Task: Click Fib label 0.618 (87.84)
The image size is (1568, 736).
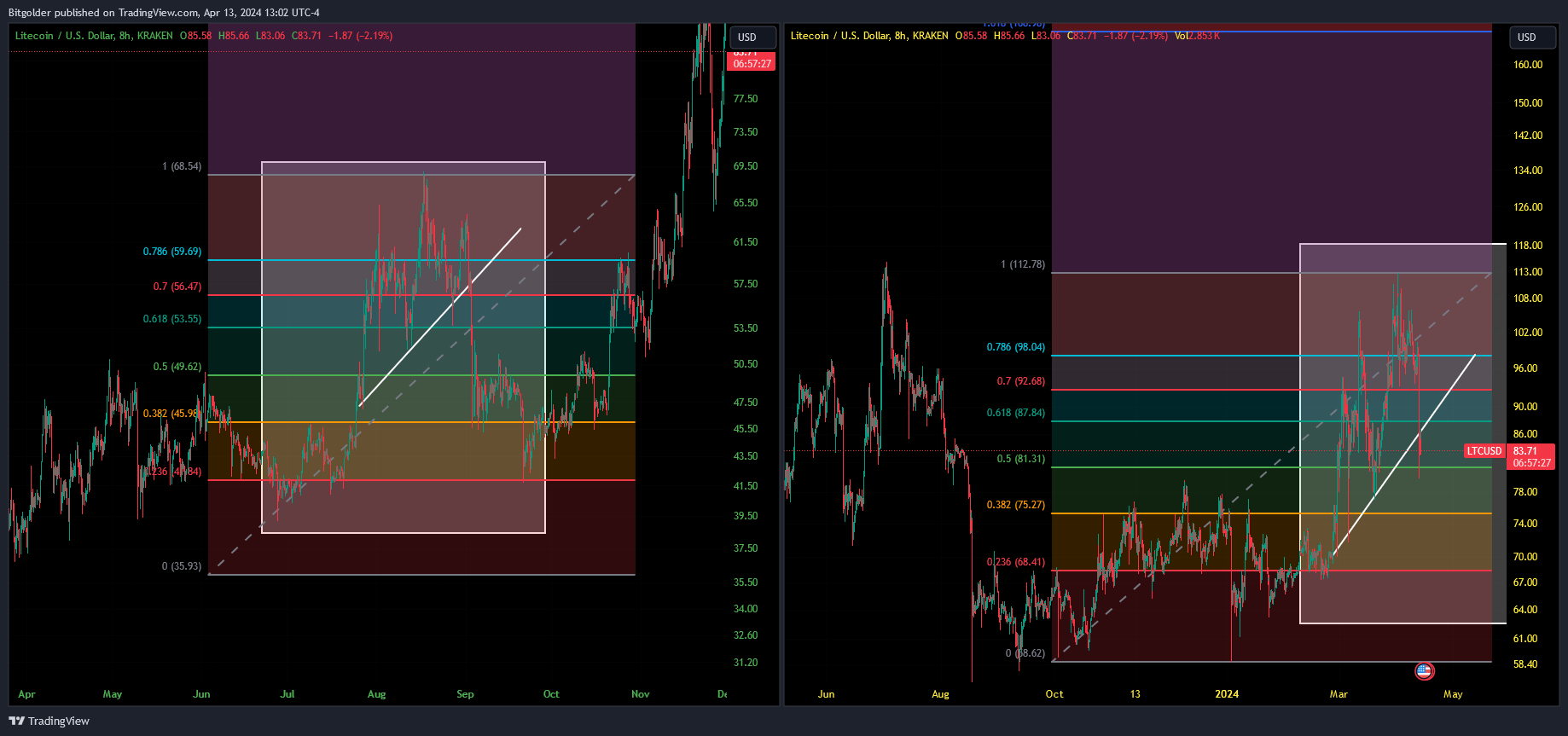Action: (x=1015, y=413)
